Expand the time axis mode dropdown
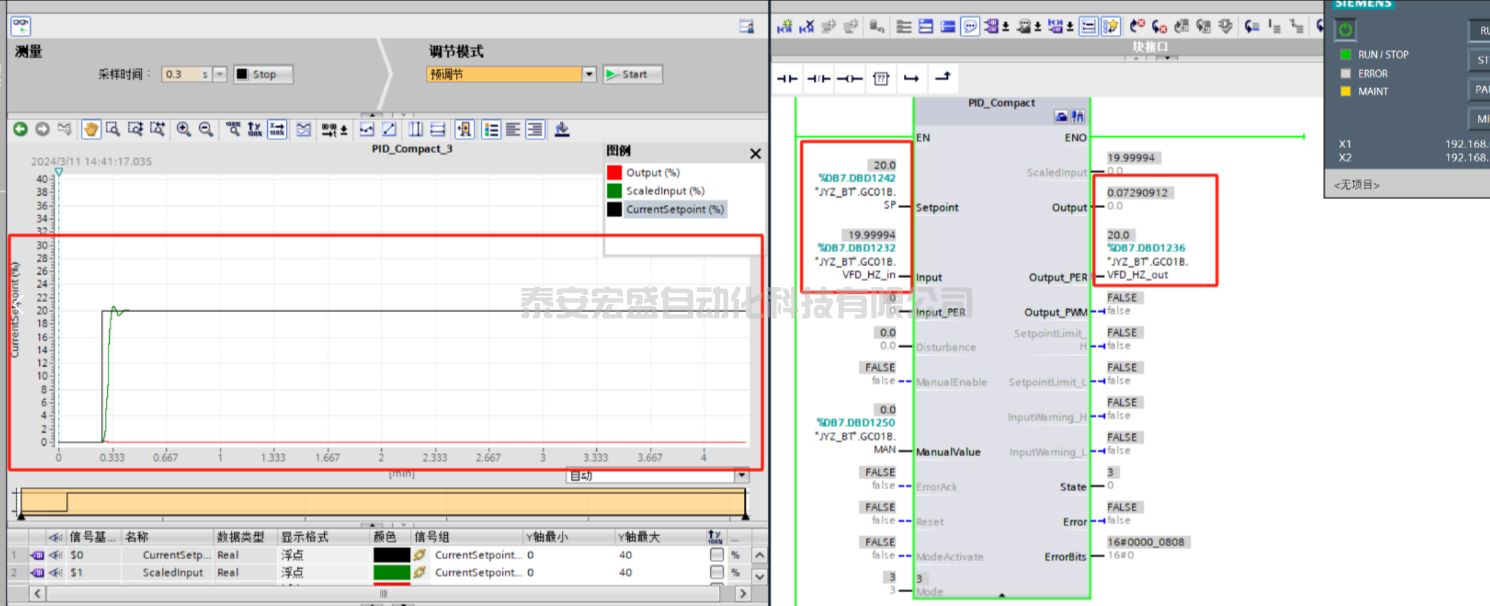Viewport: 1490px width, 606px height. pyautogui.click(x=741, y=476)
